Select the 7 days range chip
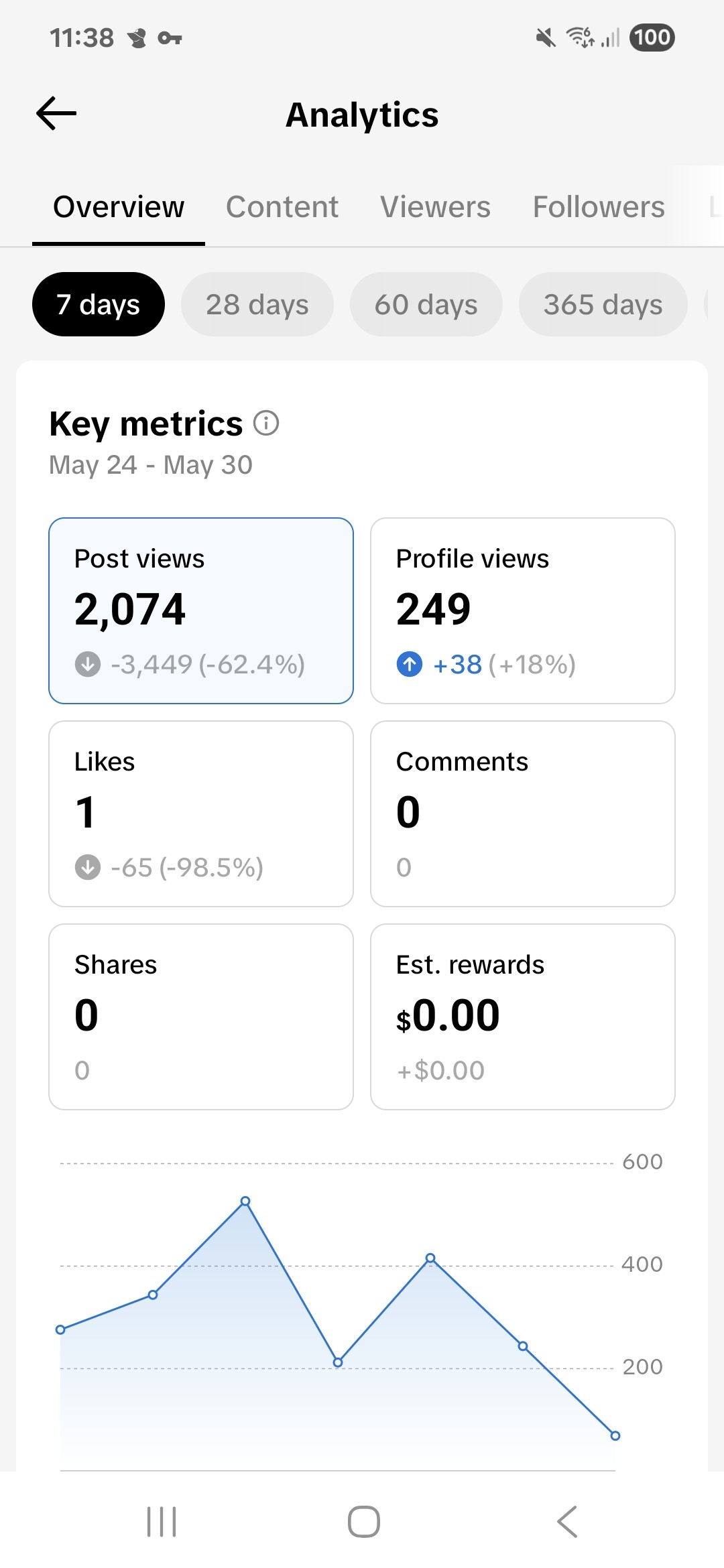The width and height of the screenshot is (724, 1568). (99, 304)
